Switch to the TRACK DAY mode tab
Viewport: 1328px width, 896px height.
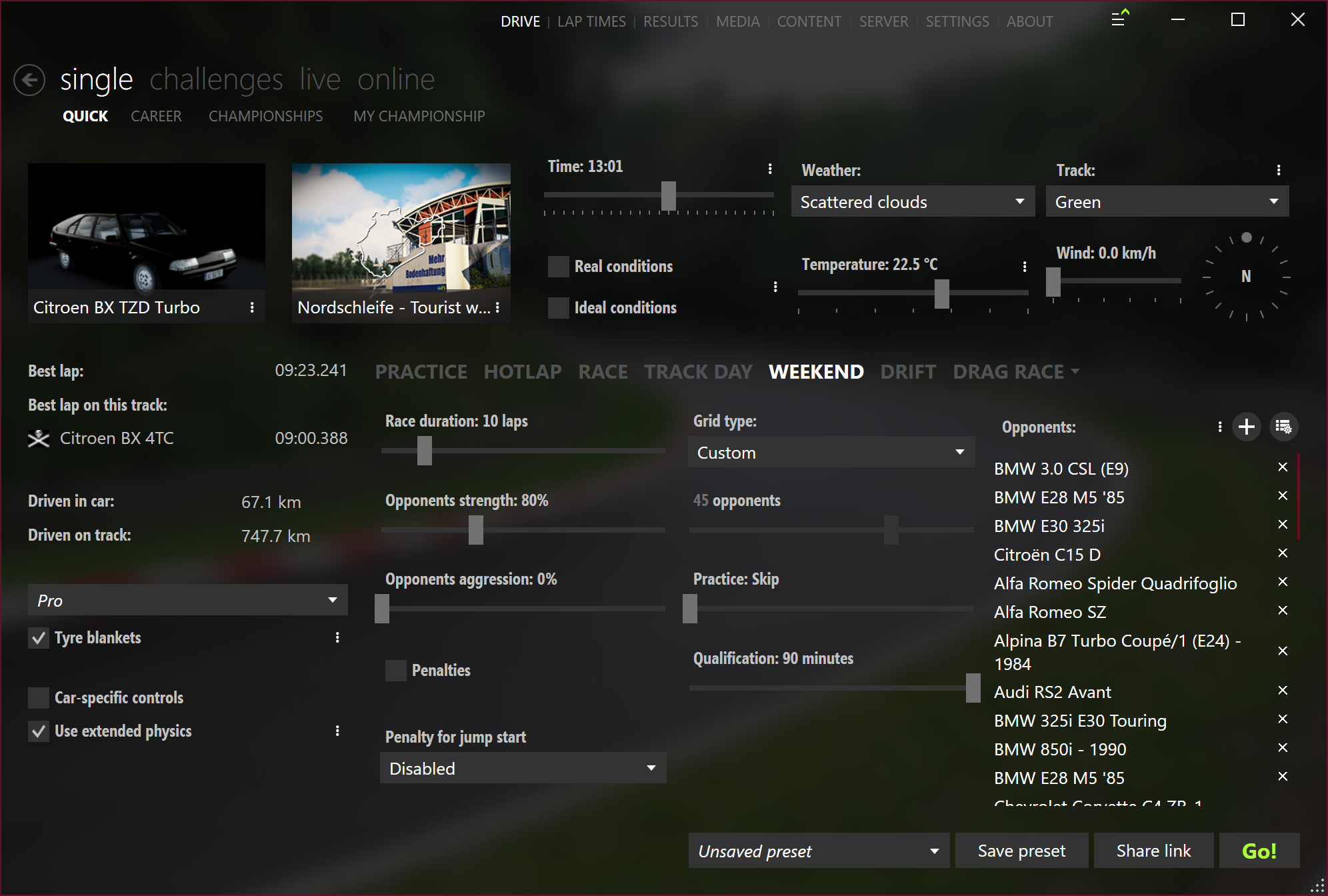tap(698, 371)
